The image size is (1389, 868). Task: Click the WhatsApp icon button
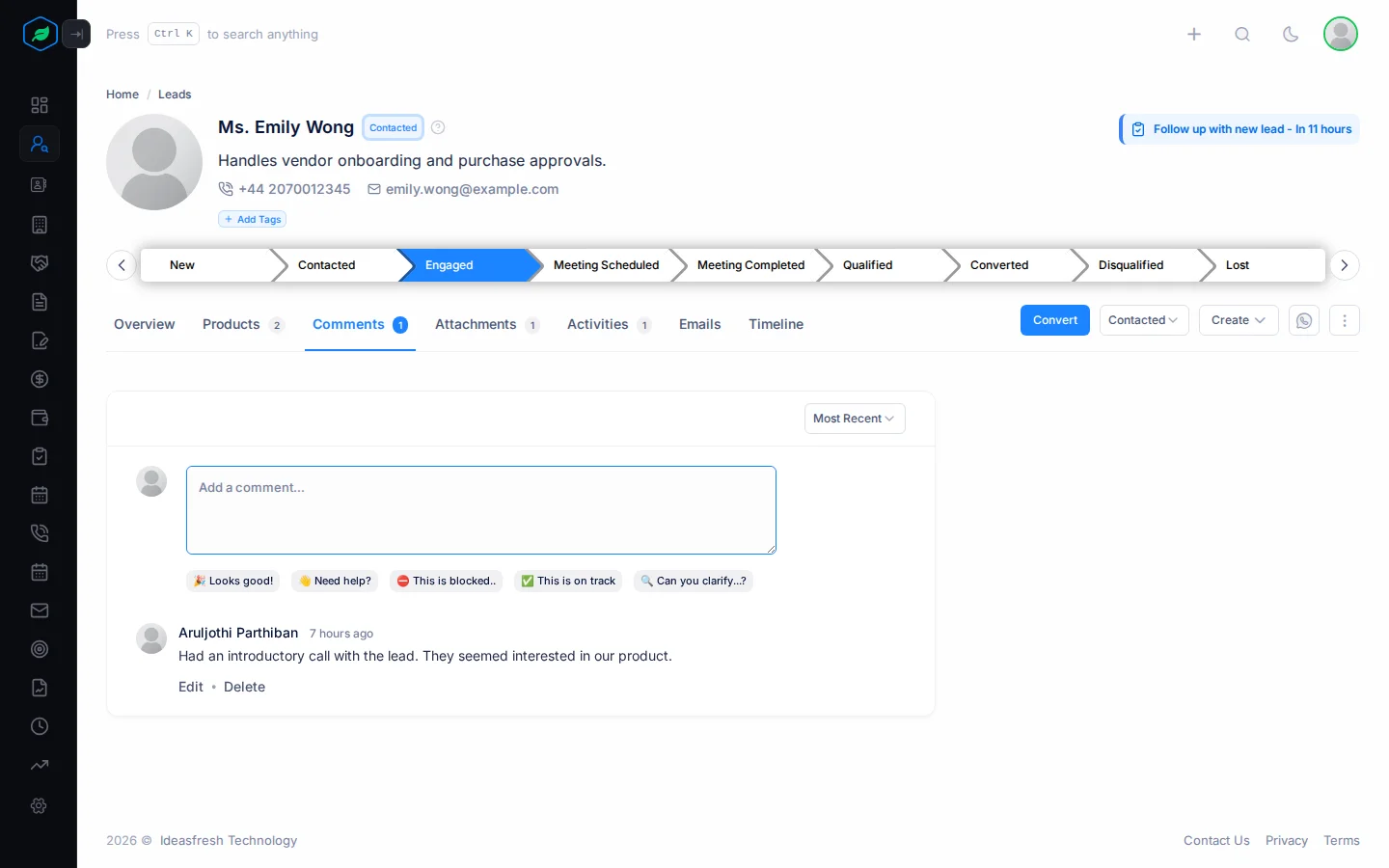pos(1304,320)
